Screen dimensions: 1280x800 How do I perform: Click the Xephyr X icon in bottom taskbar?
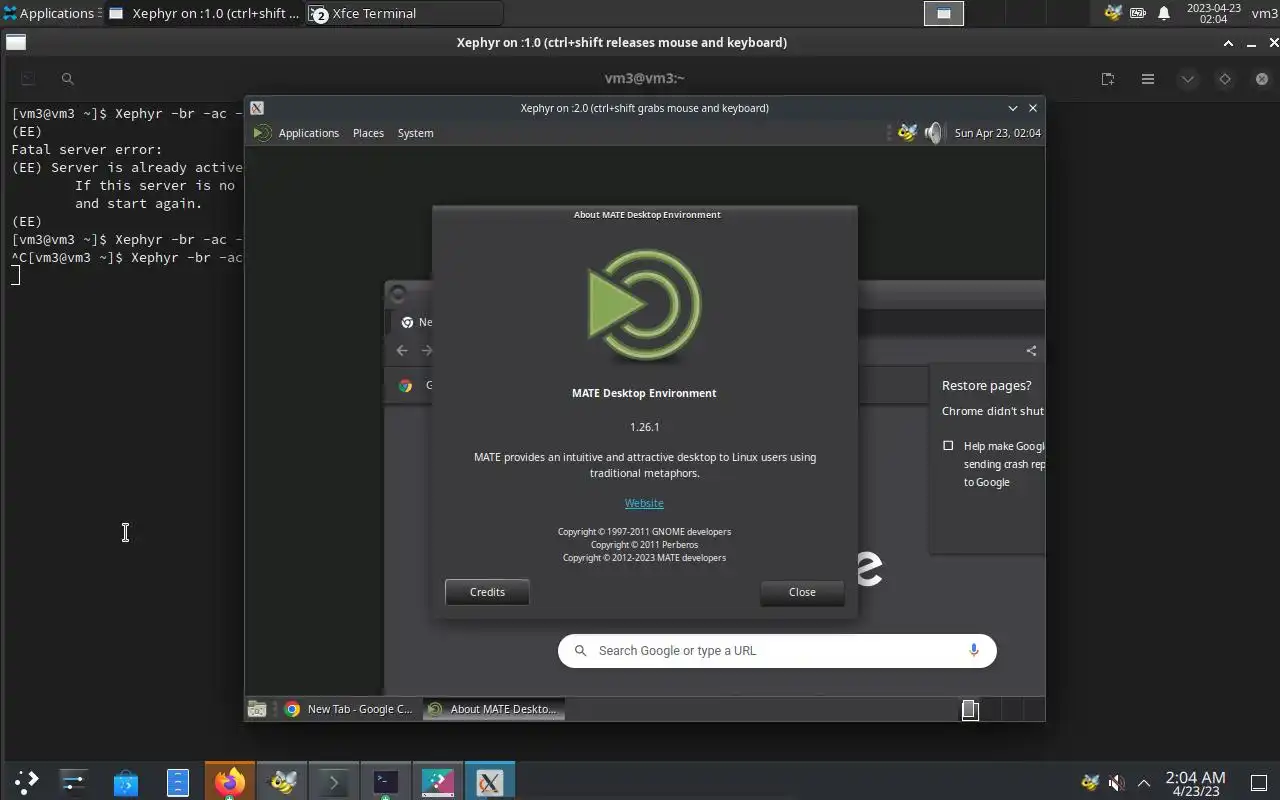click(x=489, y=782)
